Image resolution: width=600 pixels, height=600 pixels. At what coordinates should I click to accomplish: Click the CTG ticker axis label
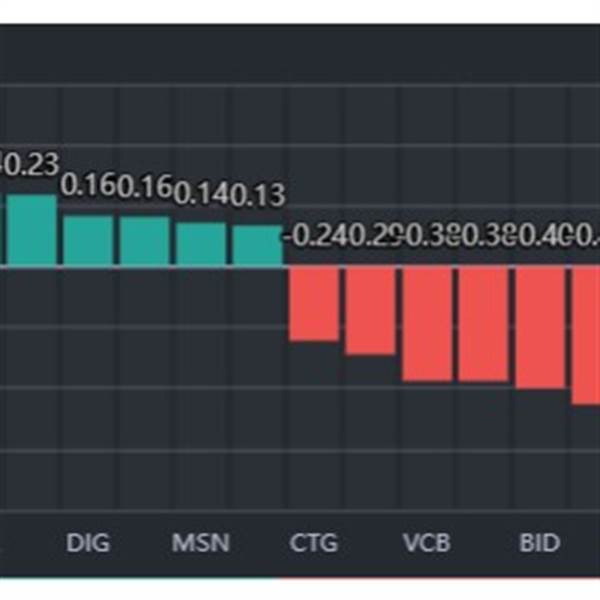[x=313, y=544]
